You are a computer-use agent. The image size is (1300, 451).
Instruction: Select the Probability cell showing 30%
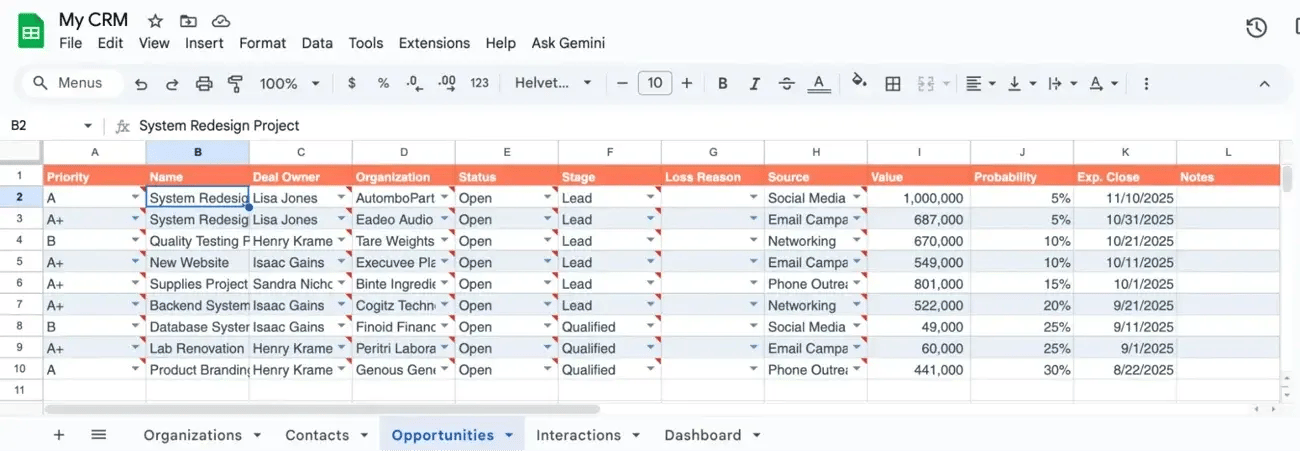point(1022,370)
